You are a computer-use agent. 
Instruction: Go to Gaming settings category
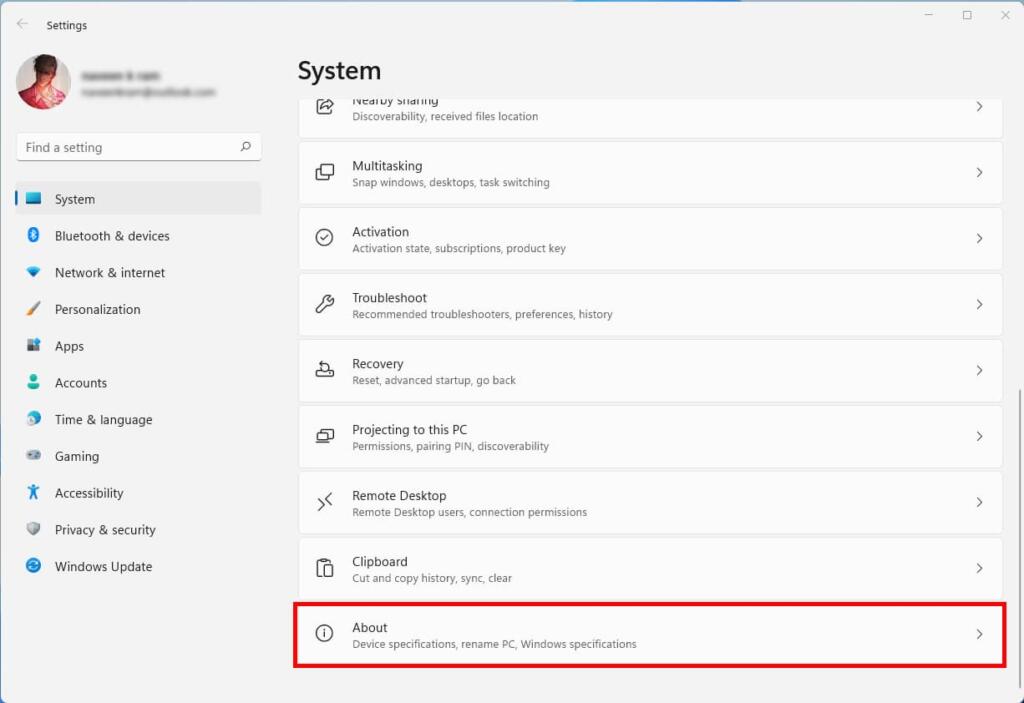[x=76, y=456]
